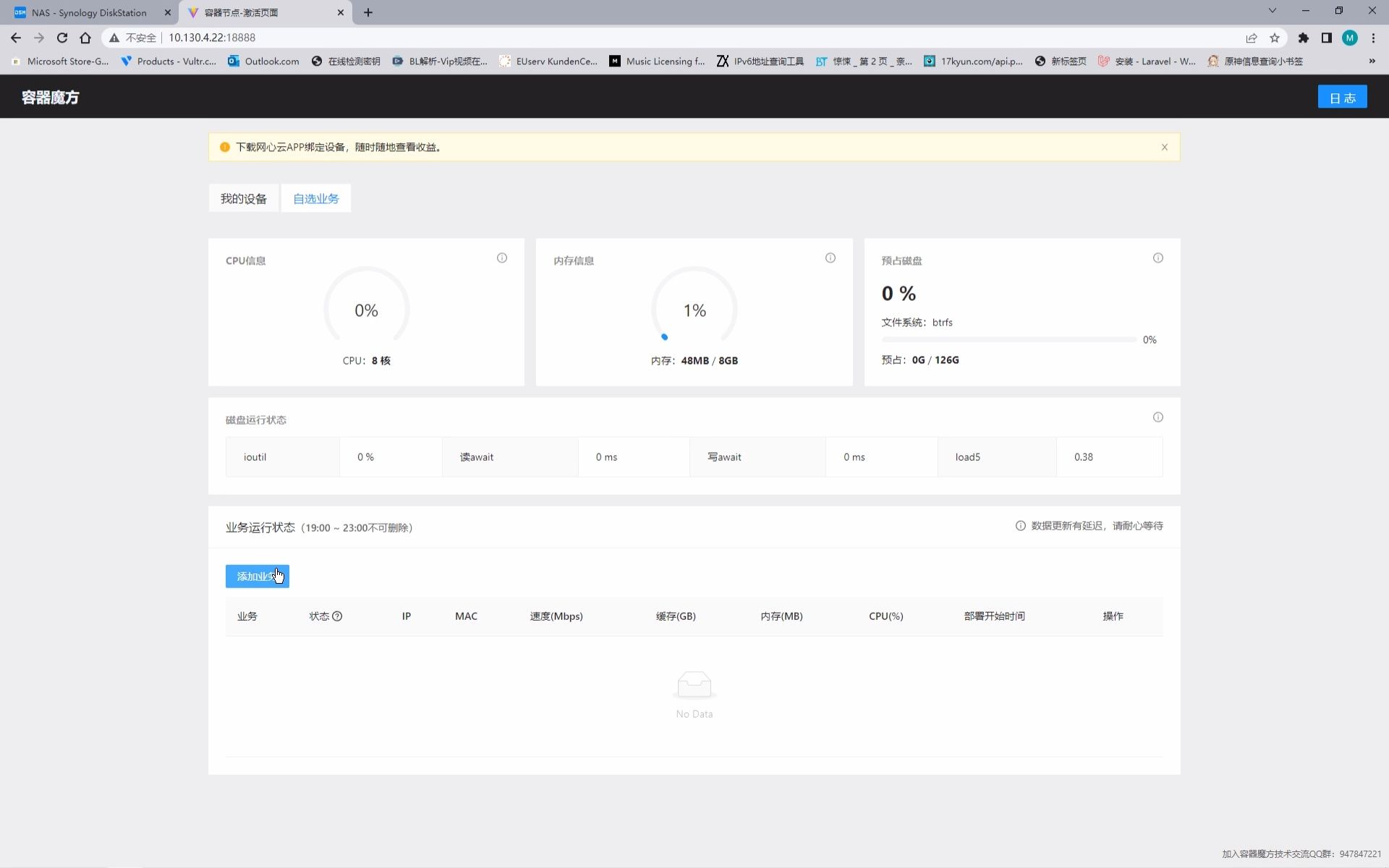Switch to NAS - Synology DiskStation tab
The image size is (1389, 868).
pyautogui.click(x=89, y=12)
